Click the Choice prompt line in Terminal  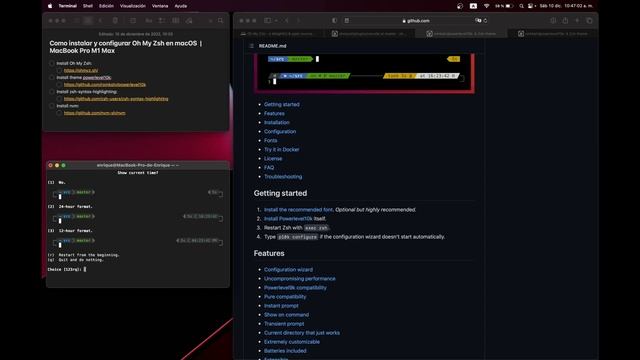point(67,269)
